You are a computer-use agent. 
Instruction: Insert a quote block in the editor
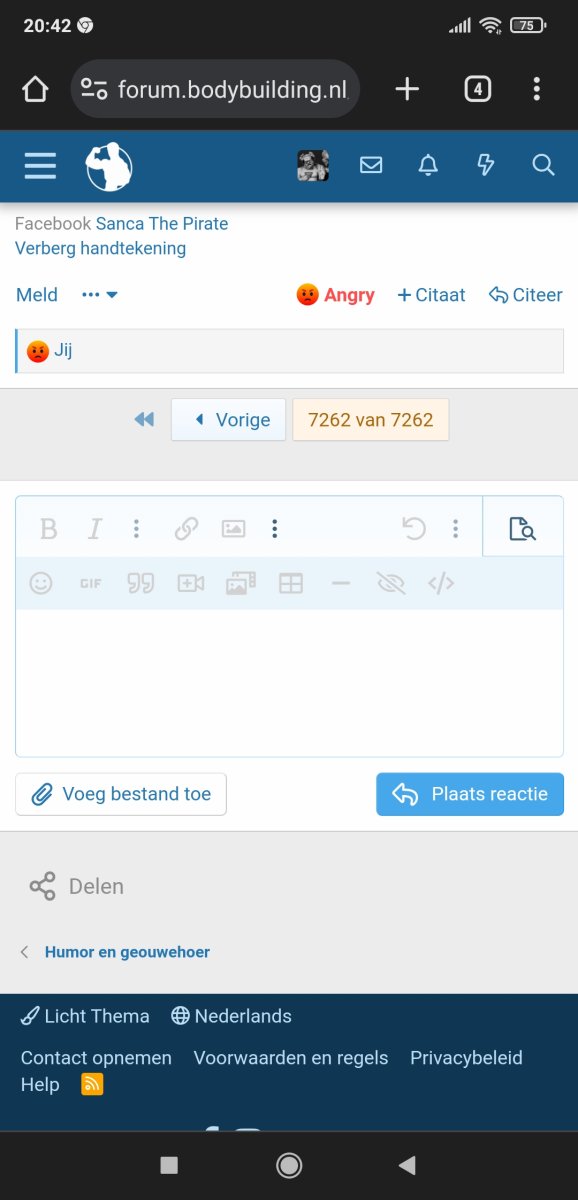pos(141,583)
